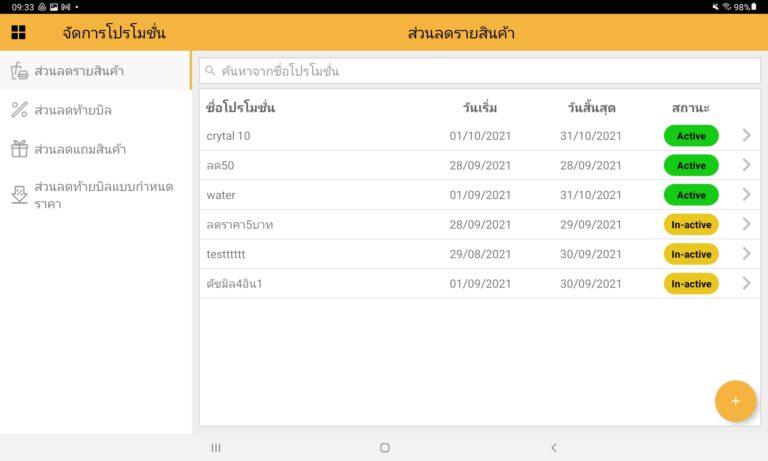Tap the fixed-price bill discount icon

pyautogui.click(x=19, y=195)
